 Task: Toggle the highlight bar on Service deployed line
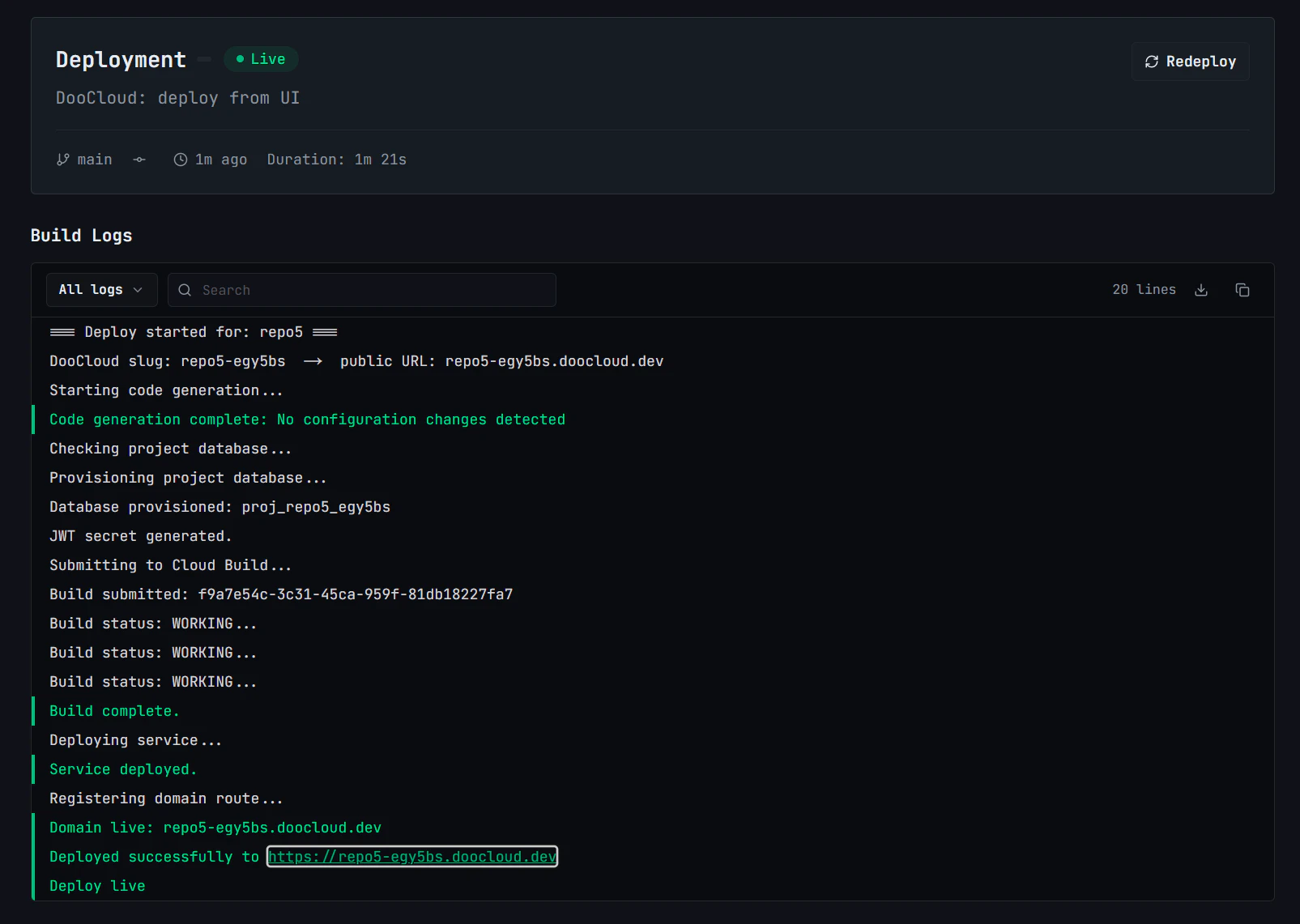pyautogui.click(x=32, y=769)
